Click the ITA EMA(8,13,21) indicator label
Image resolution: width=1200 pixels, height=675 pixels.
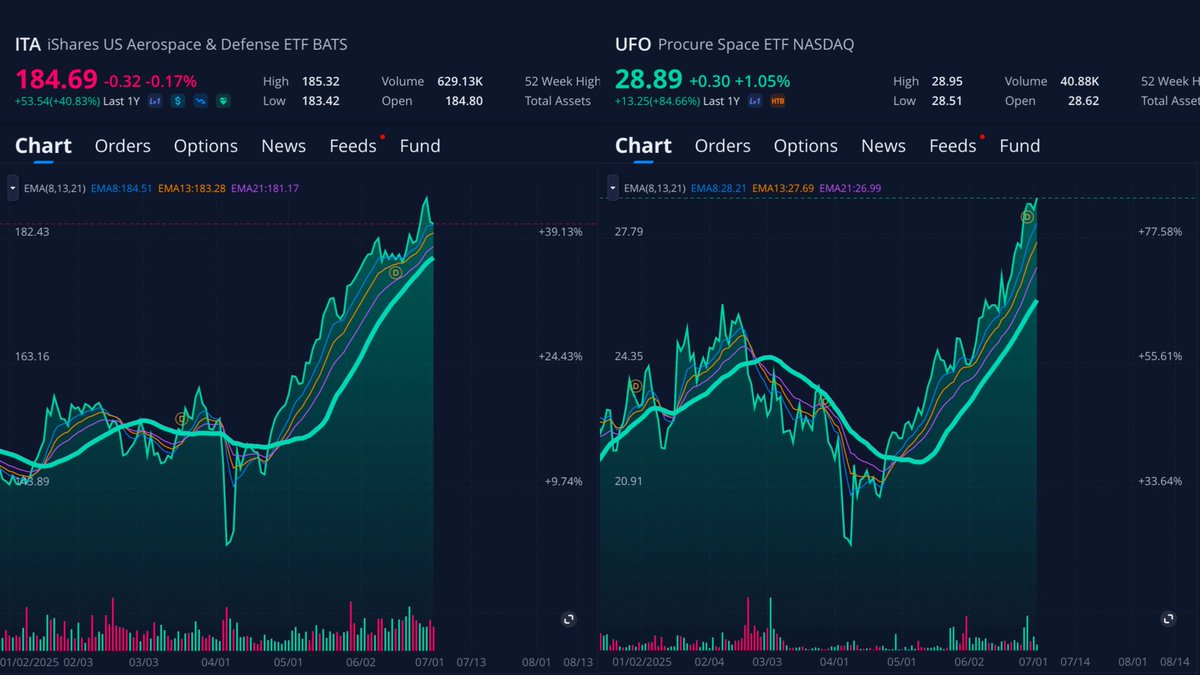[55, 188]
